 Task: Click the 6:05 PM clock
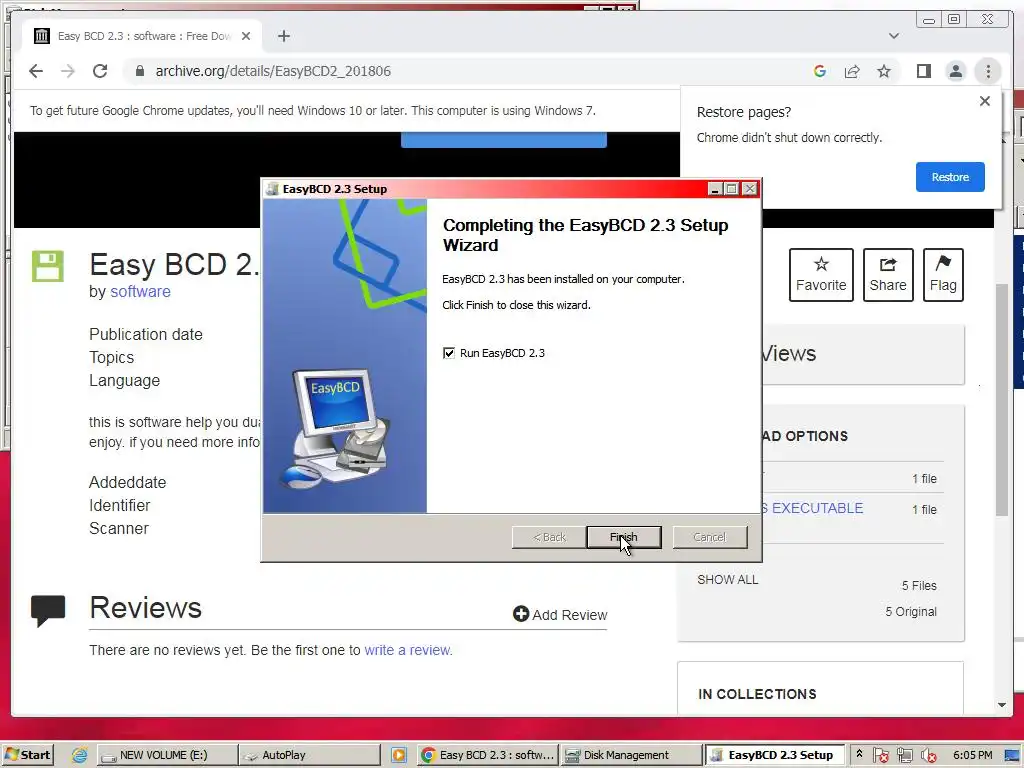point(972,755)
